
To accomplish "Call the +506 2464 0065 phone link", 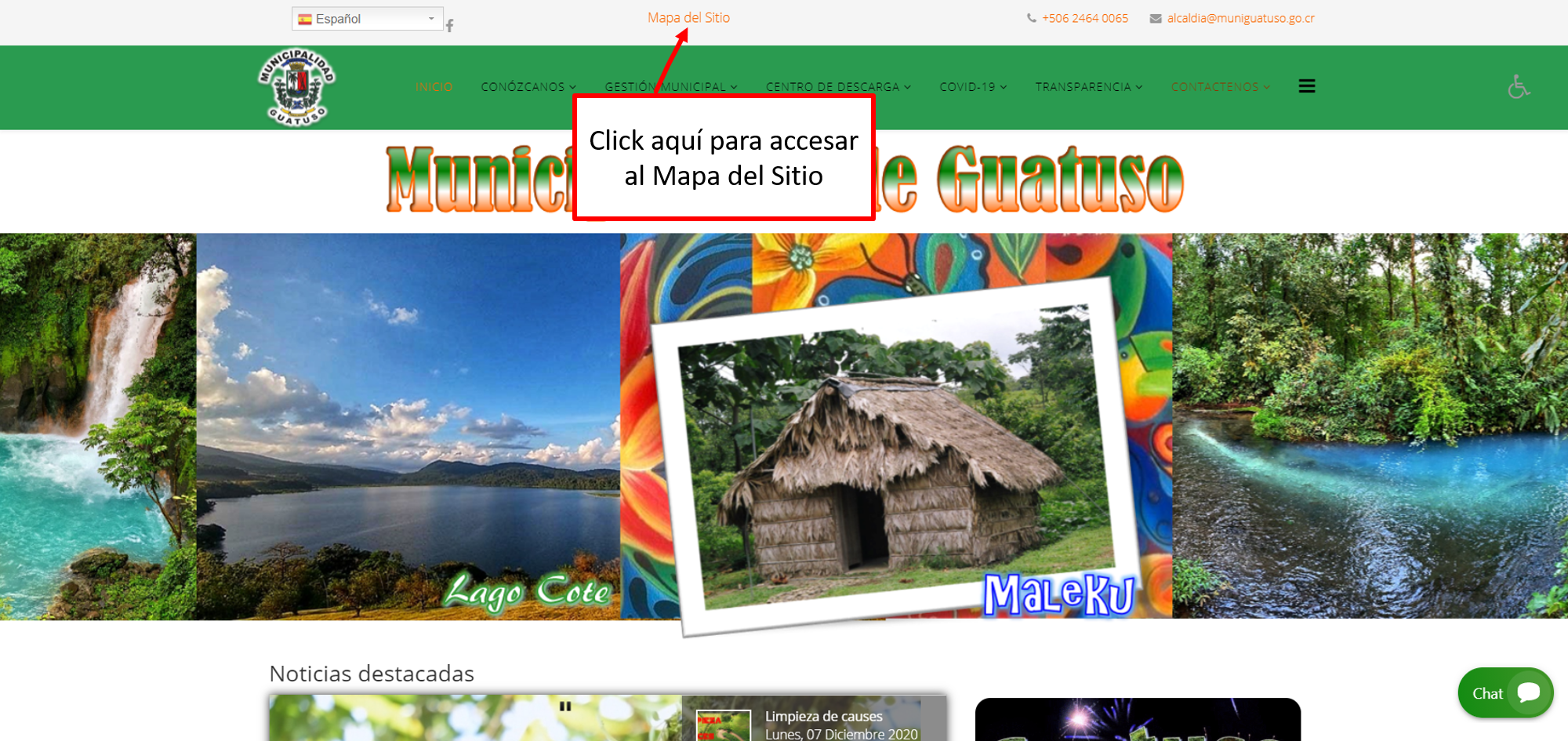I will click(1085, 18).
